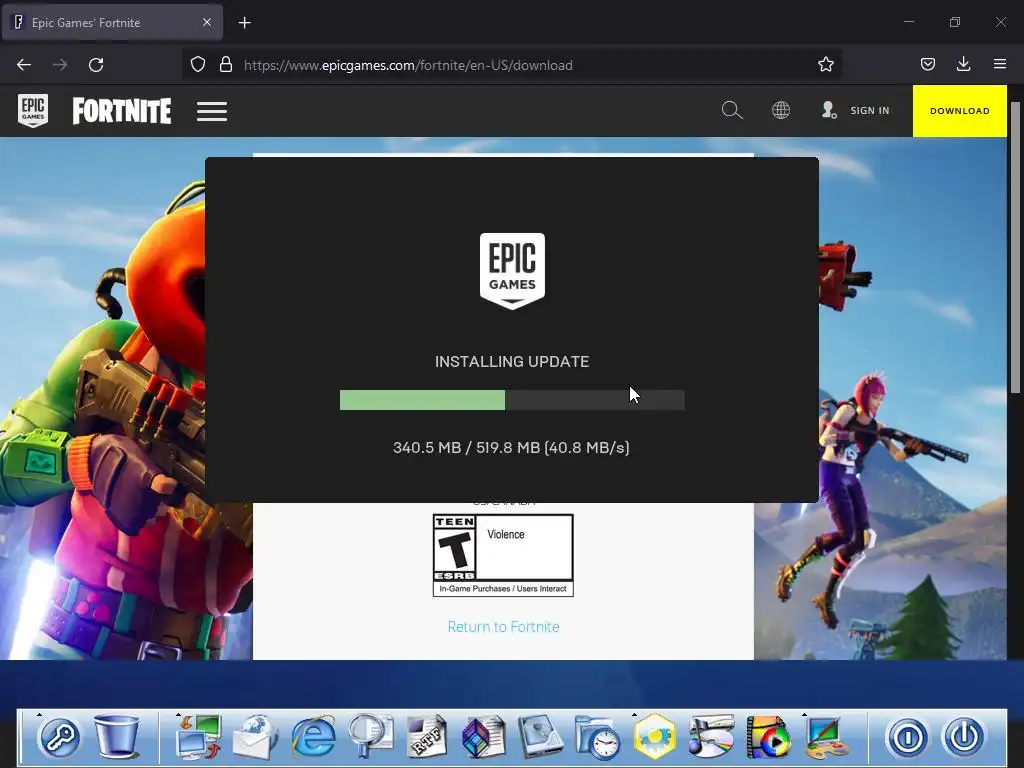Open the folder with clock dock icon
Viewport: 1024px width, 768px height.
(598, 737)
